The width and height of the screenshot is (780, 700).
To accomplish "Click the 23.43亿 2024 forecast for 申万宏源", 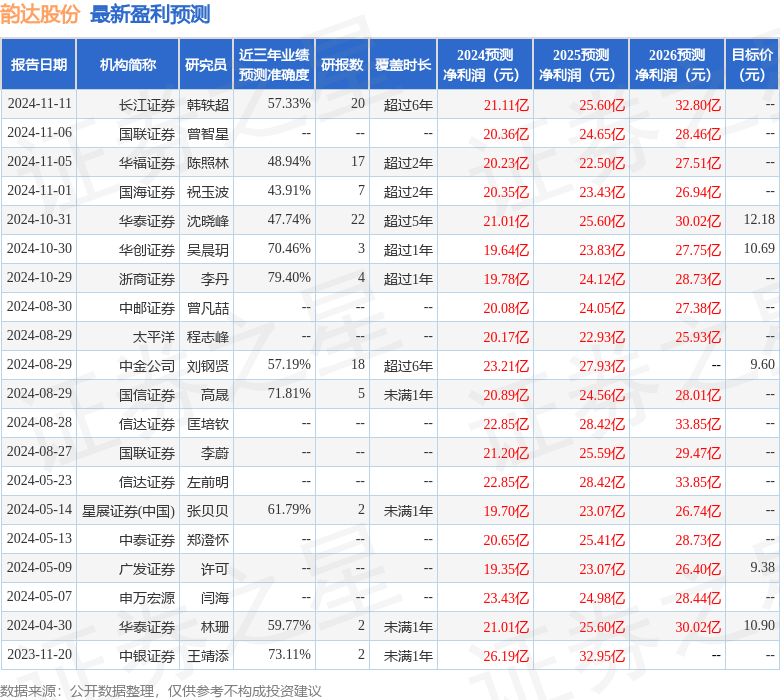I will tap(506, 598).
